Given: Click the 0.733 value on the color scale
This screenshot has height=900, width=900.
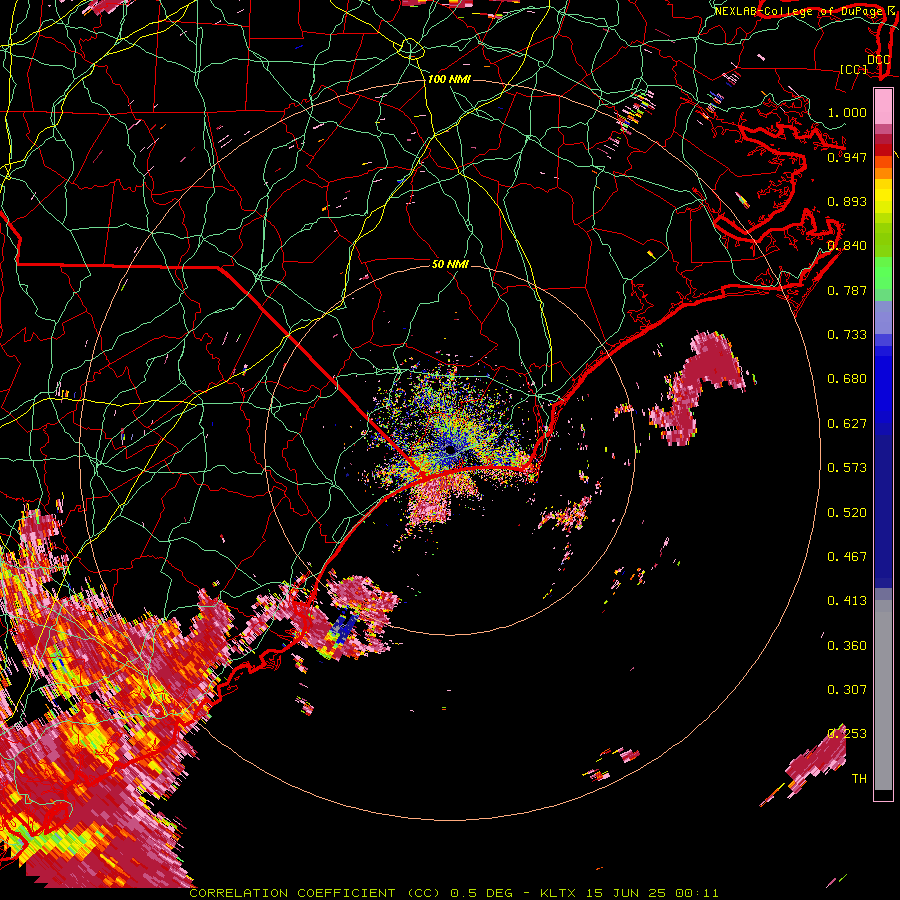Looking at the screenshot, I should [847, 335].
